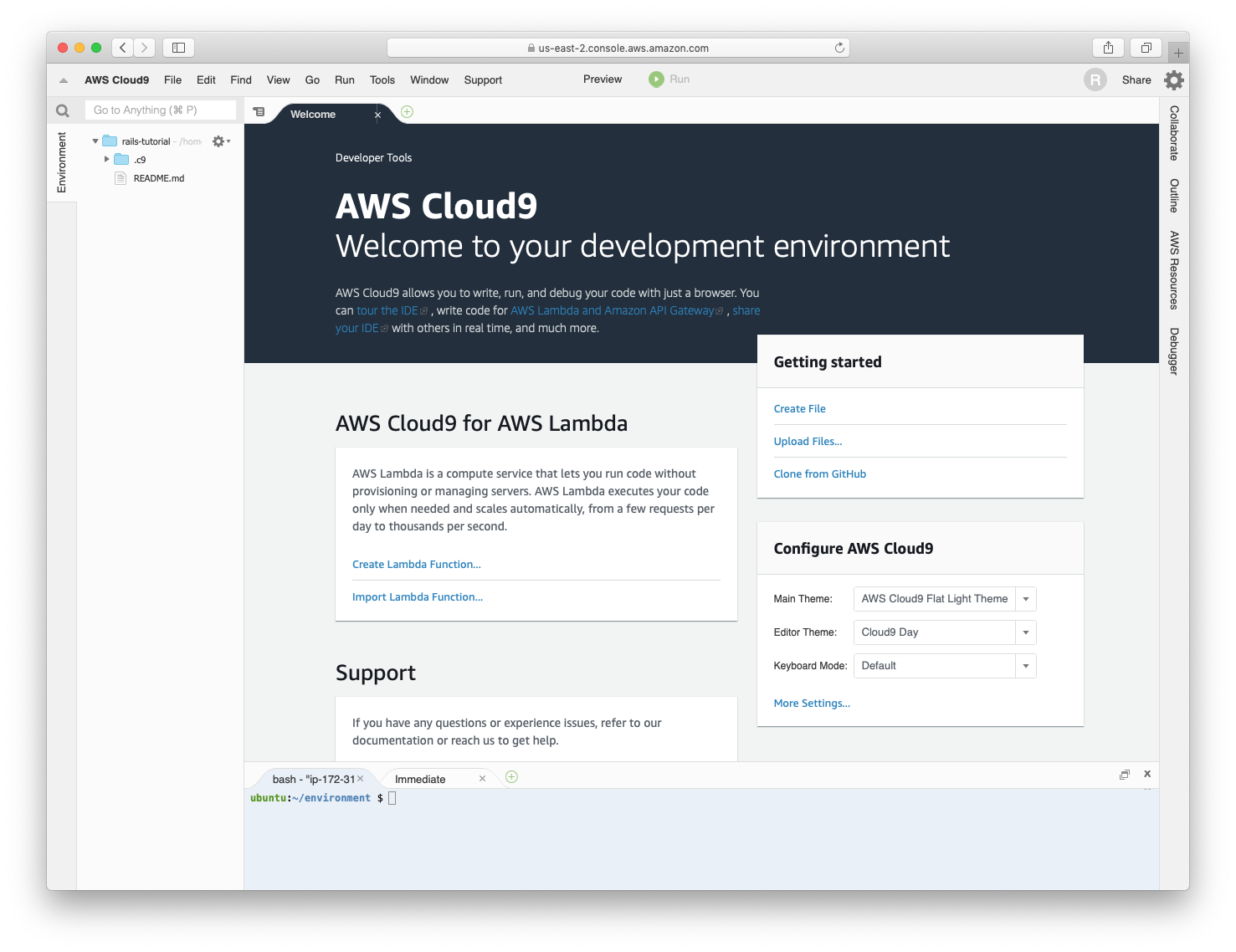Click the Create File link
This screenshot has width=1236, height=952.
(799, 409)
